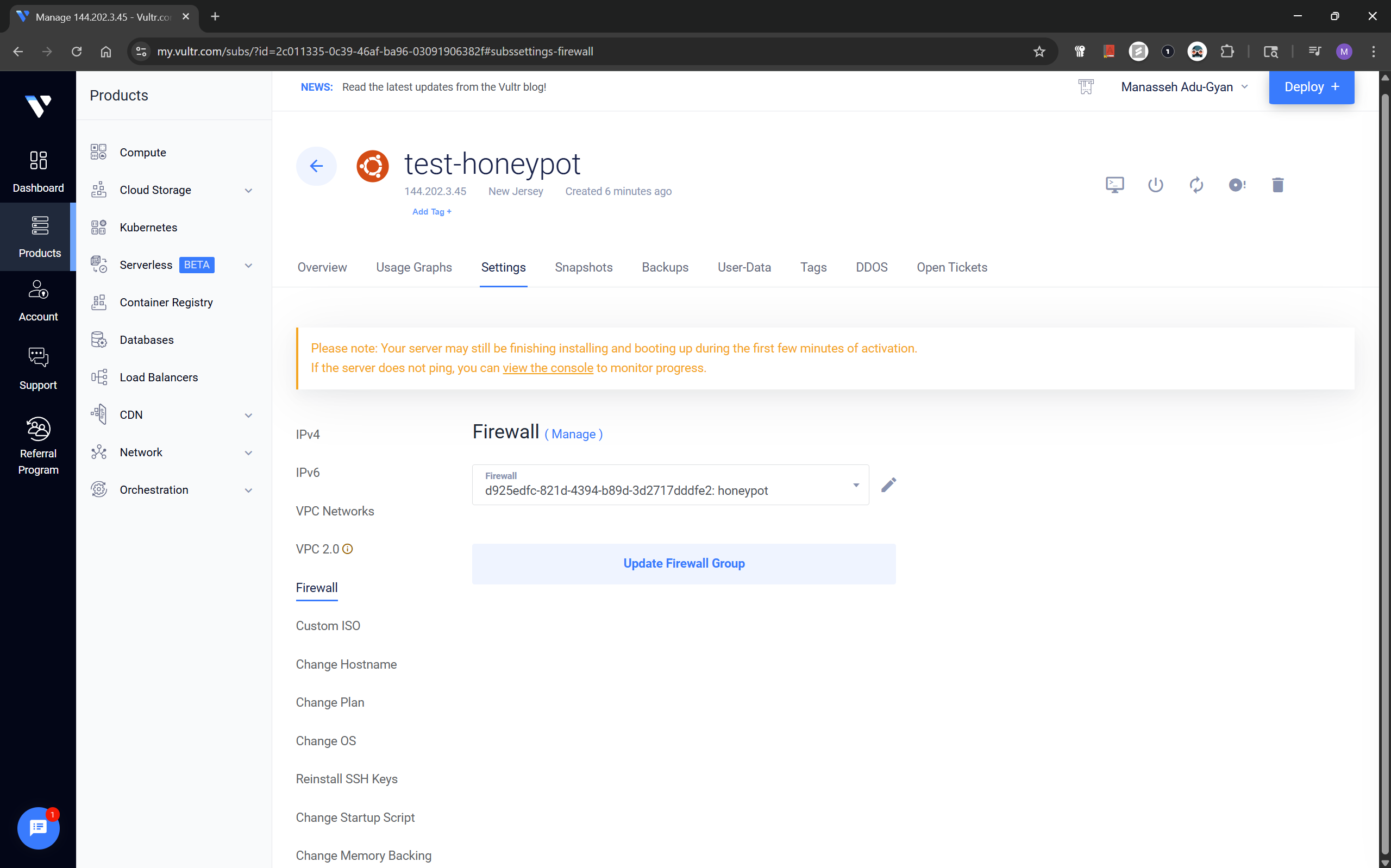The height and width of the screenshot is (868, 1391).
Task: Select Custom ISO settings section
Action: 328,626
